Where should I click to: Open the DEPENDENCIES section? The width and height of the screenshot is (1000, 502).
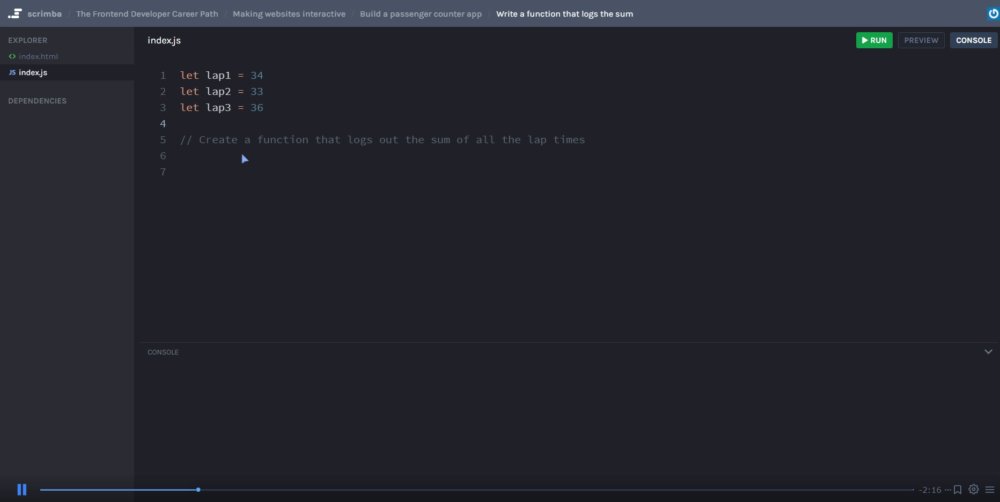click(37, 101)
